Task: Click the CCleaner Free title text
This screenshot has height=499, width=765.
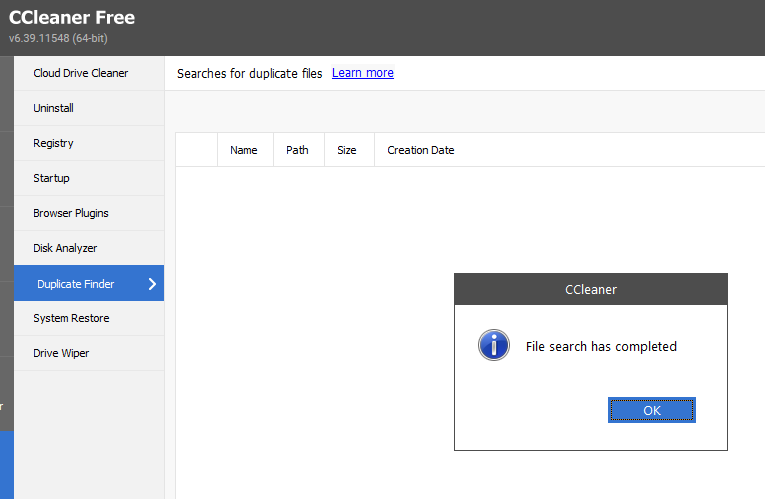Action: click(72, 18)
